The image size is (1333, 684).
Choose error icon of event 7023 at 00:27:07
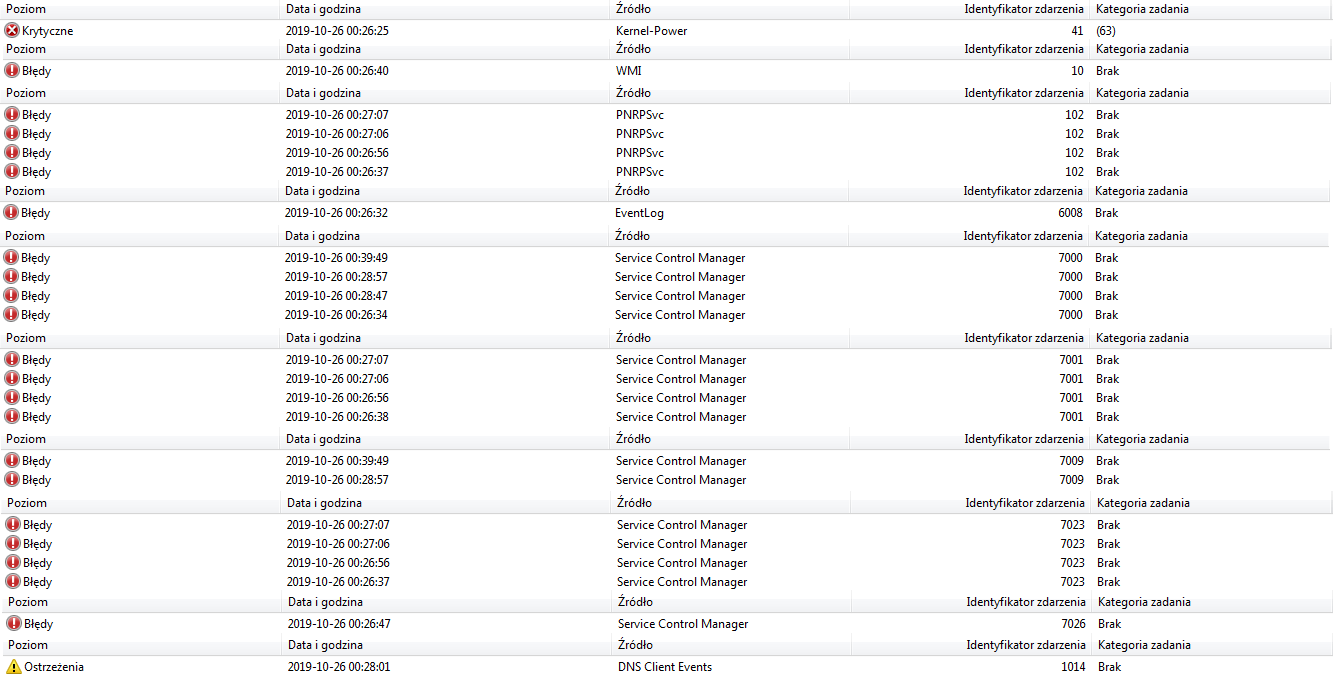14,525
